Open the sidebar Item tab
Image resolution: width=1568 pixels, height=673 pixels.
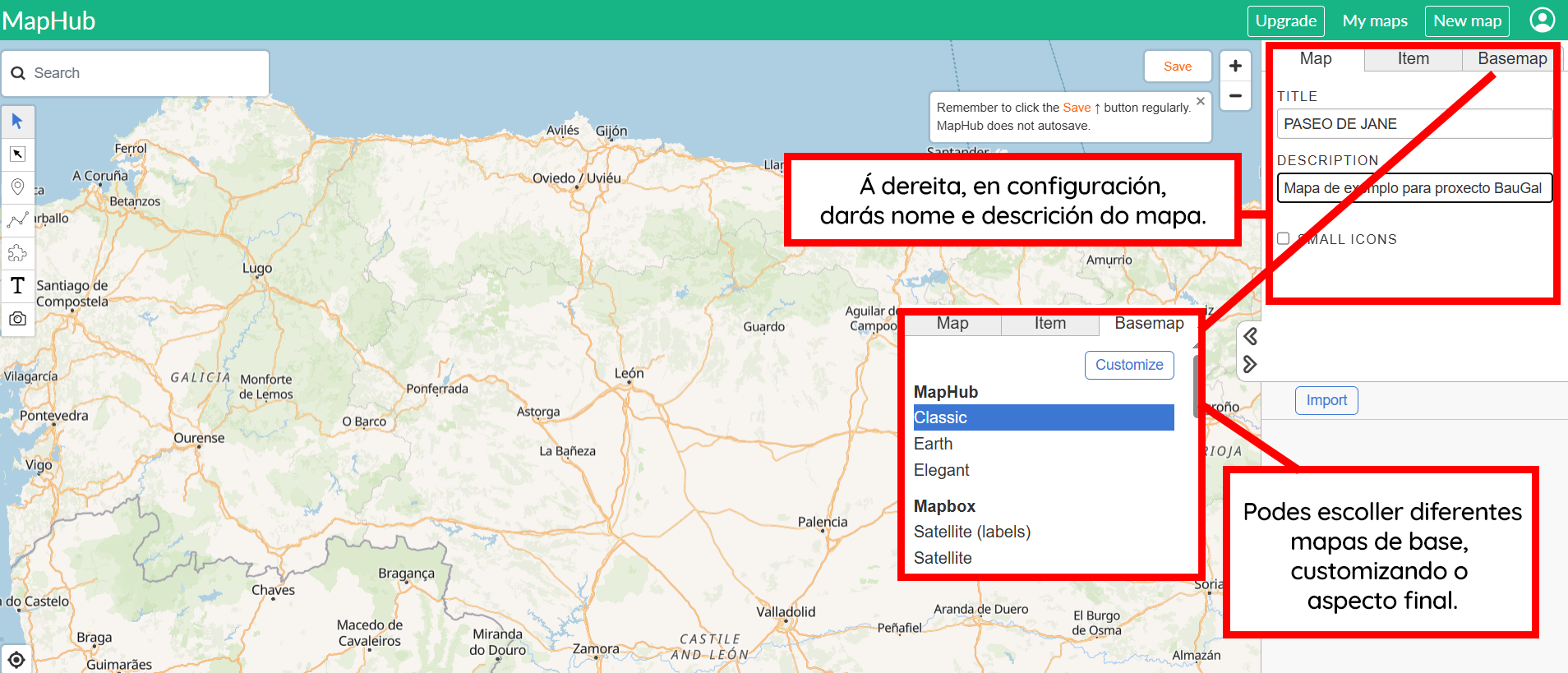click(x=1414, y=58)
